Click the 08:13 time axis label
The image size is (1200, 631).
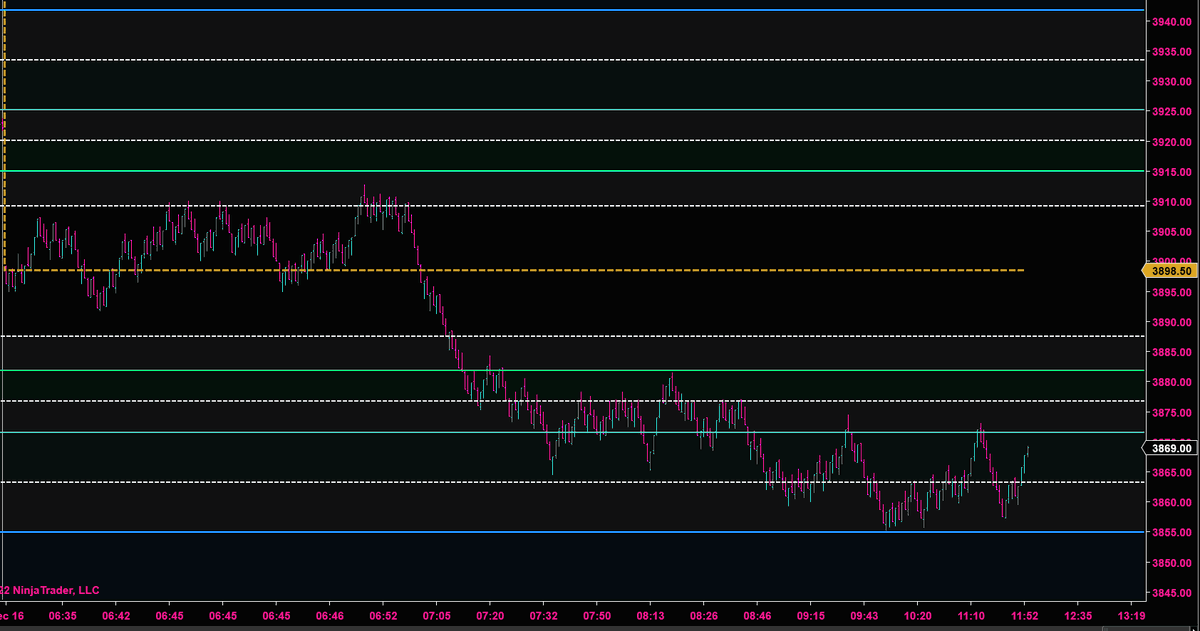651,616
